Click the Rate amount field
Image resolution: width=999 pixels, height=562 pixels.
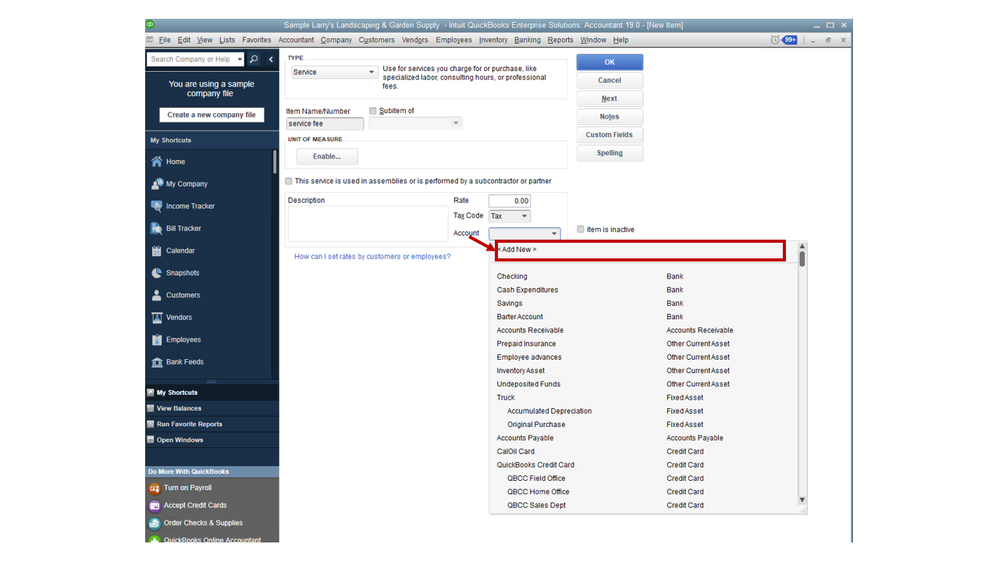tap(510, 201)
